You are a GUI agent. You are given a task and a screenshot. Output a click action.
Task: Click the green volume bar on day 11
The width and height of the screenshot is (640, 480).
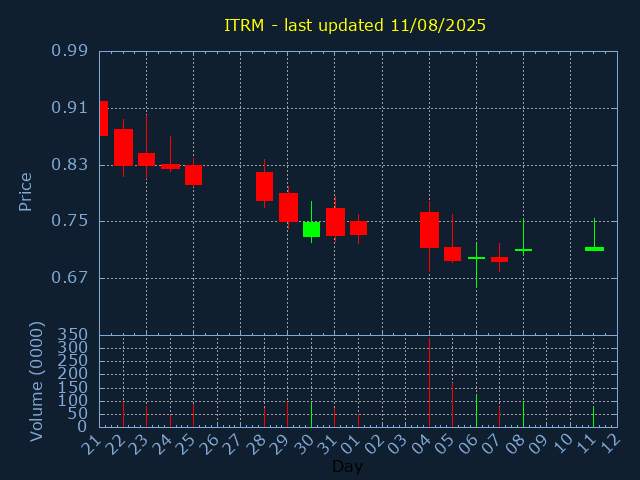[593, 416]
